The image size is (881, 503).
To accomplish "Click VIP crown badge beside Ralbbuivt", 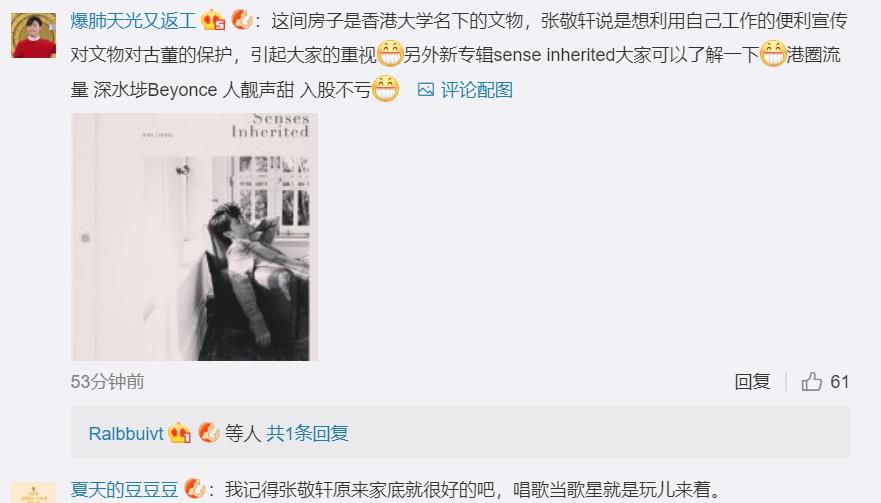I will pyautogui.click(x=179, y=433).
